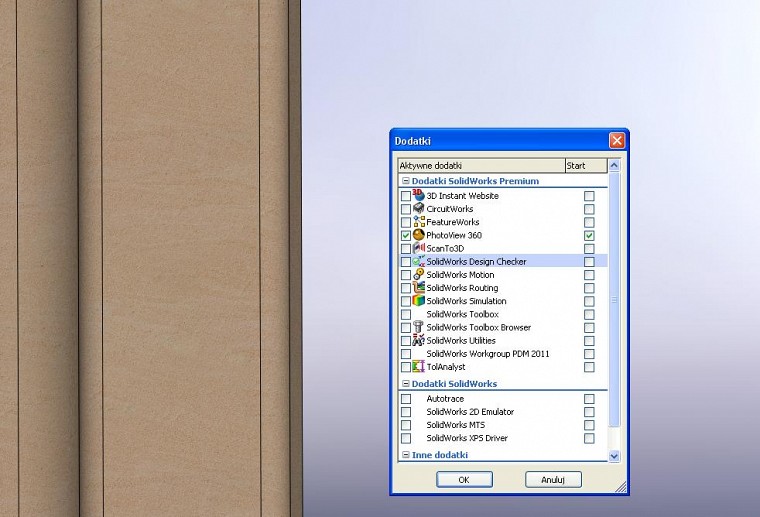
Task: Click the SolidWorks Routing icon
Action: click(418, 287)
